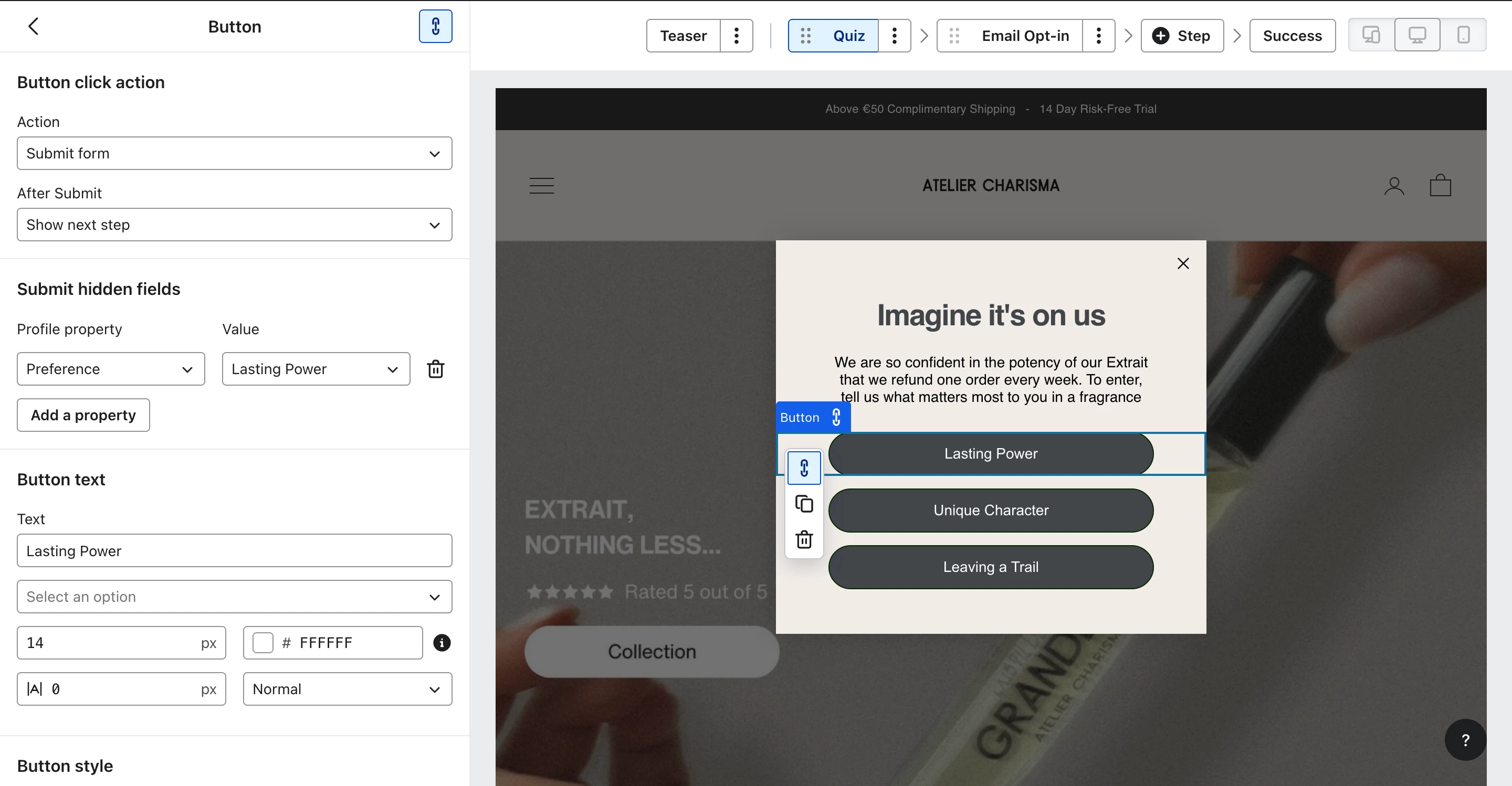Close the popup with X icon

pos(1183,263)
